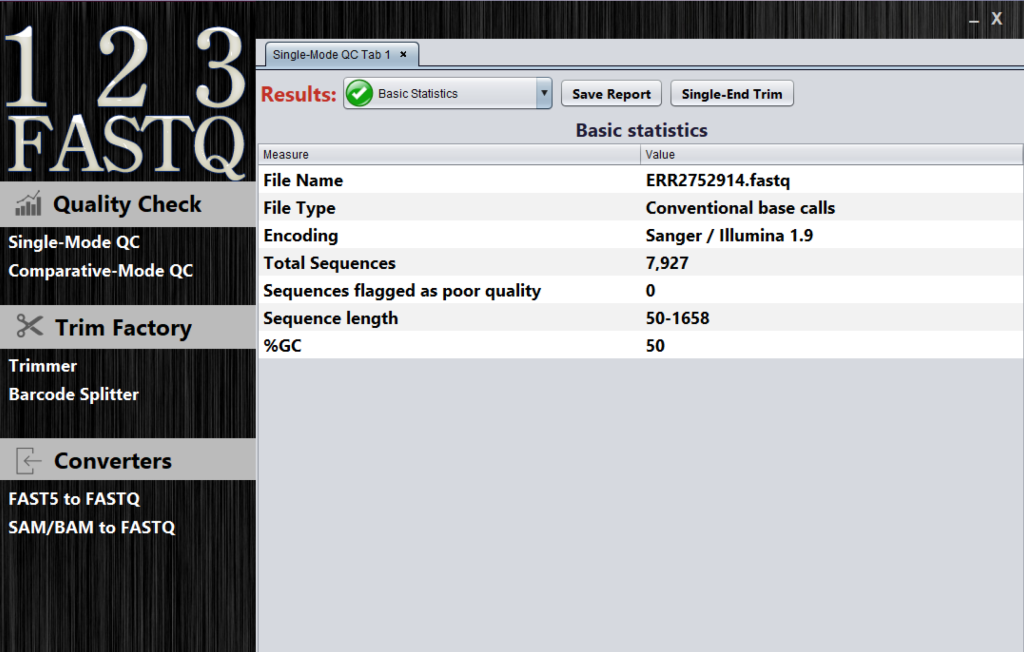Click the Single-End Trim button
This screenshot has width=1024, height=652.
pyautogui.click(x=732, y=93)
